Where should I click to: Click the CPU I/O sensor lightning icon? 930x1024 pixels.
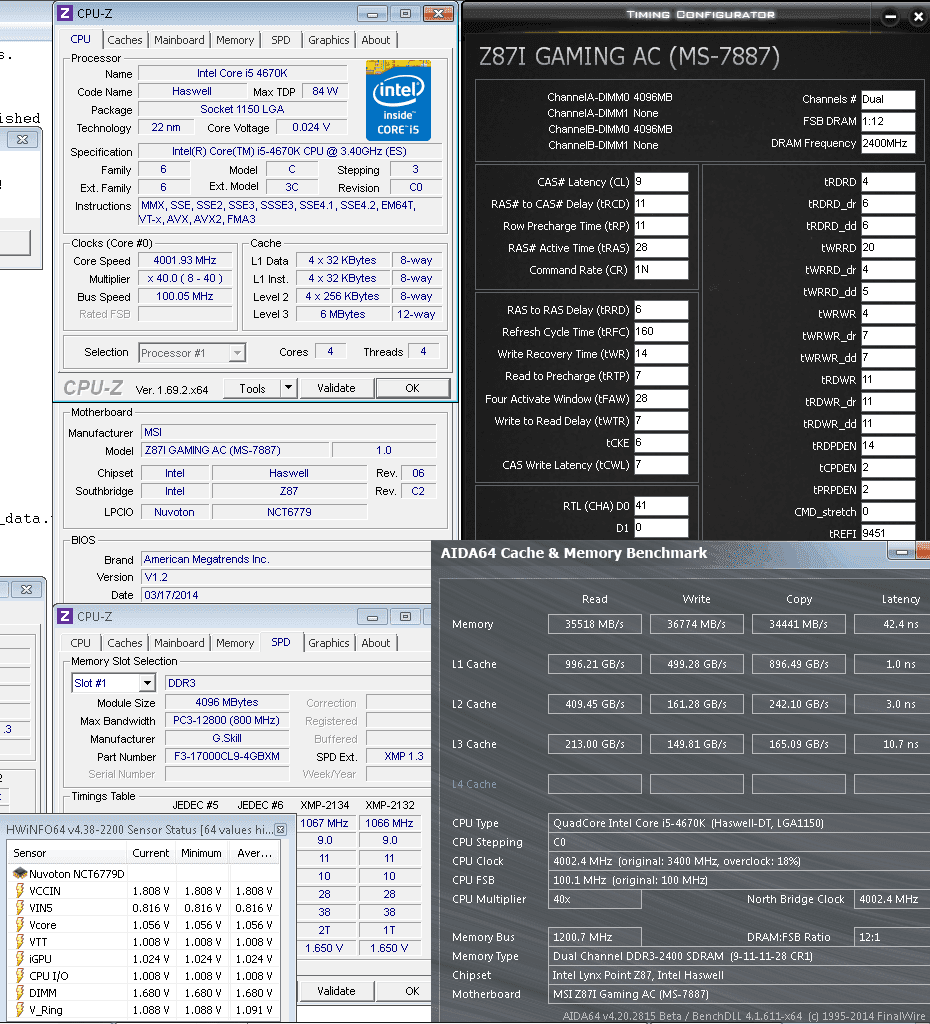(x=20, y=975)
